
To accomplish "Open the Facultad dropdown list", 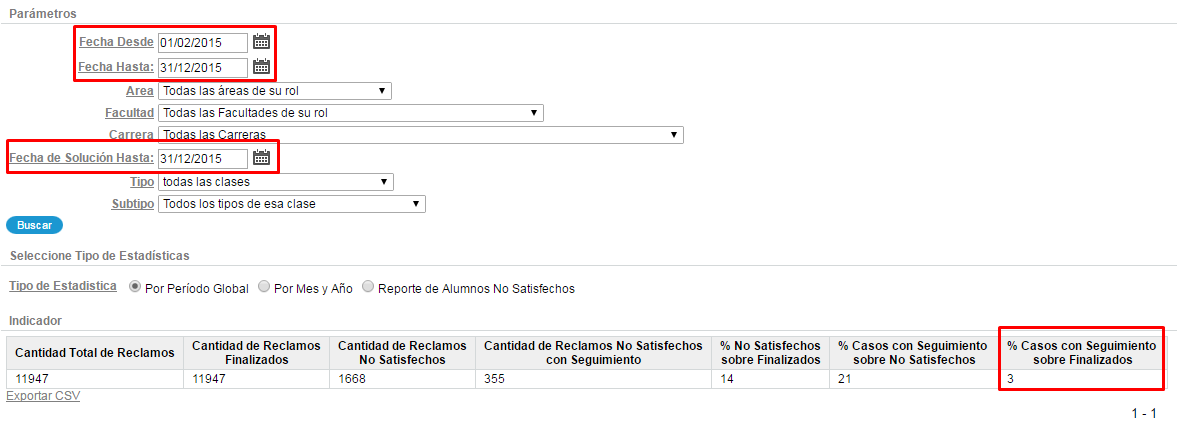I will [x=351, y=113].
